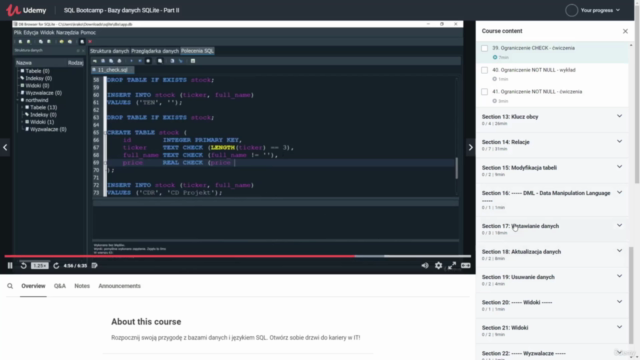
Task: Open the Pomoc menu in DB Browser
Action: [88, 33]
